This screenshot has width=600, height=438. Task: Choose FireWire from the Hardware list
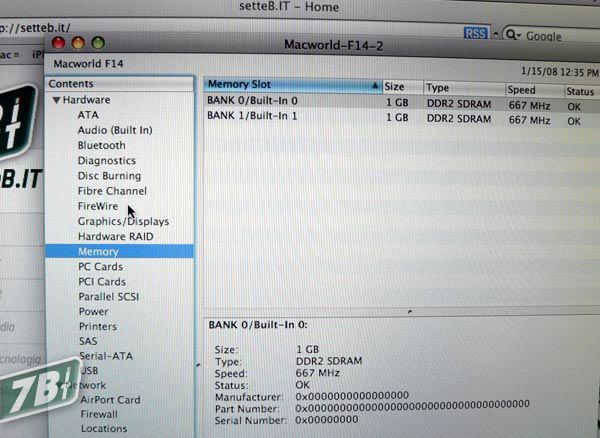[98, 206]
